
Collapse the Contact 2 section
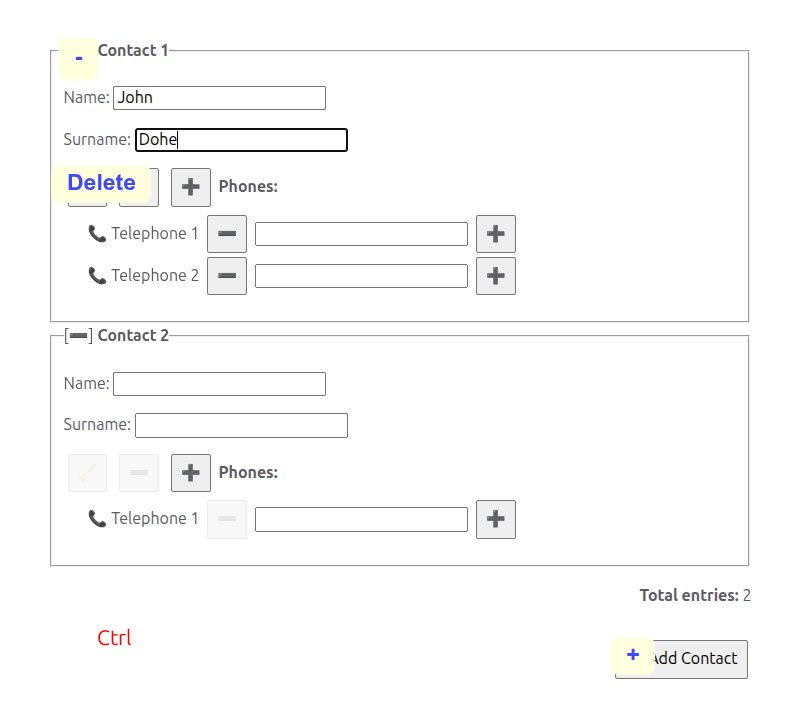pyautogui.click(x=78, y=335)
